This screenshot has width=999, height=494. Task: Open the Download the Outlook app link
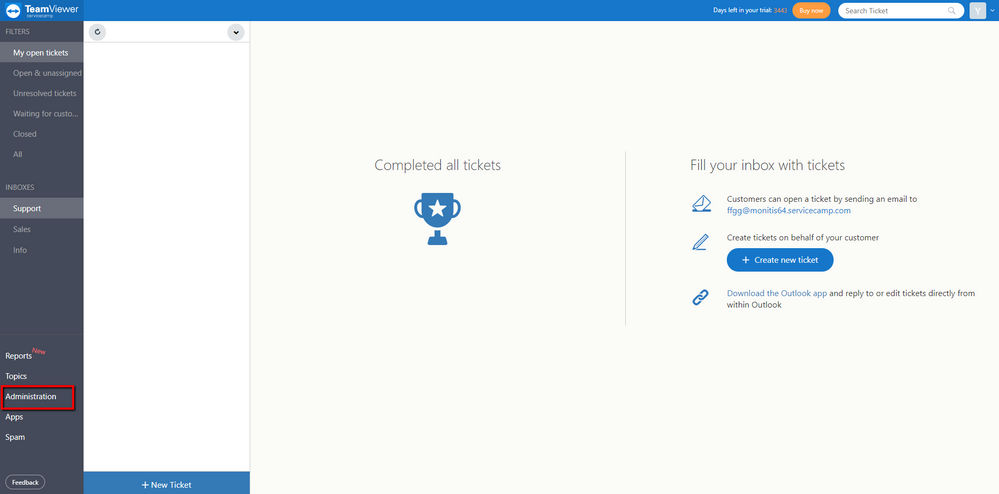[777, 293]
